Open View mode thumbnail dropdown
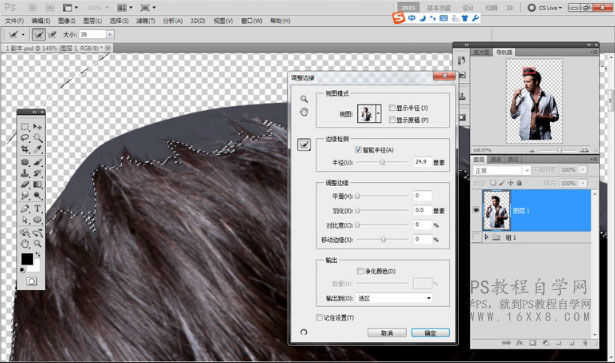This screenshot has height=363, width=615. click(x=378, y=114)
